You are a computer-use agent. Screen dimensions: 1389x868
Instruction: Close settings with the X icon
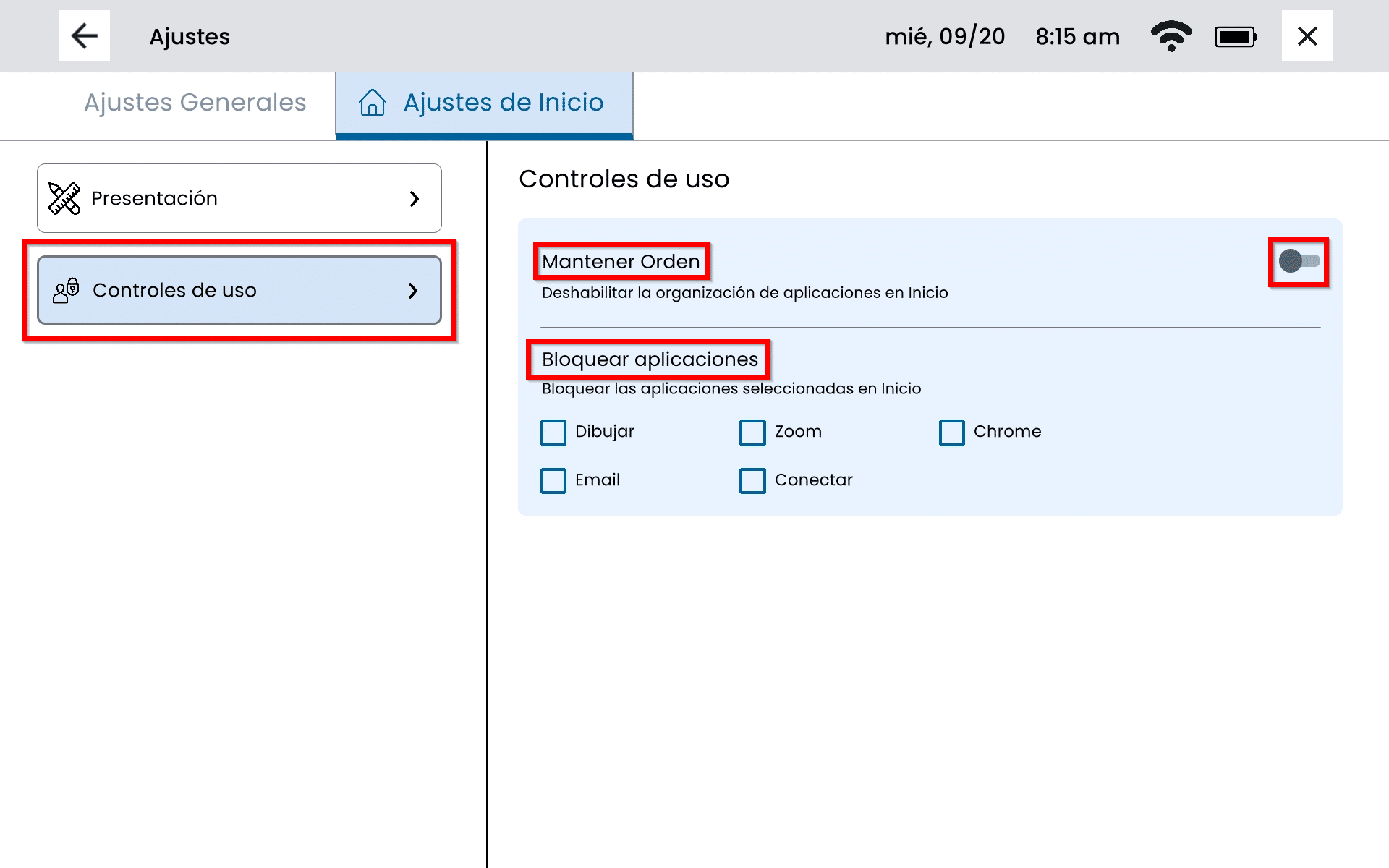coord(1307,36)
